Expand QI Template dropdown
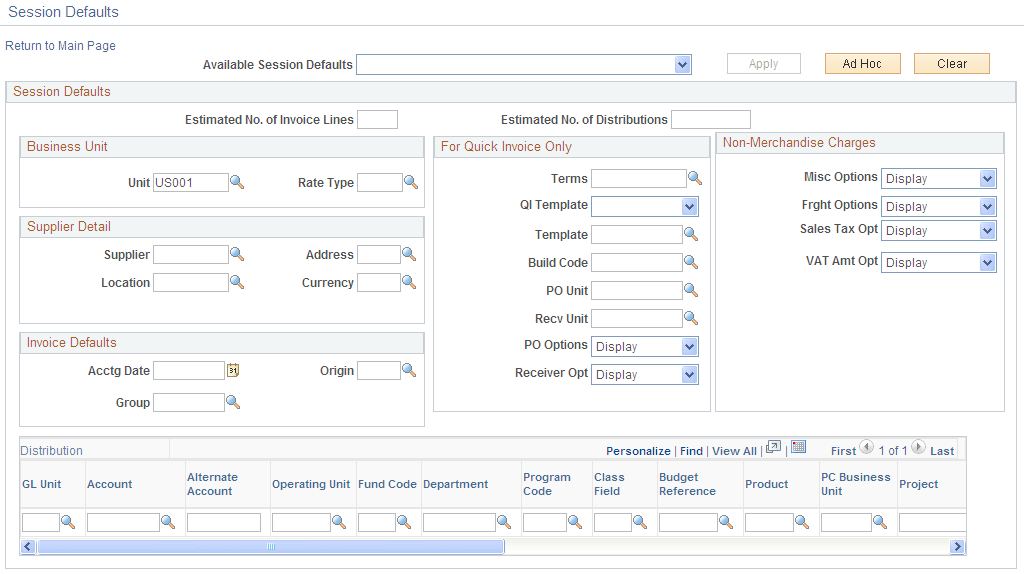Image resolution: width=1024 pixels, height=574 pixels. click(x=690, y=207)
